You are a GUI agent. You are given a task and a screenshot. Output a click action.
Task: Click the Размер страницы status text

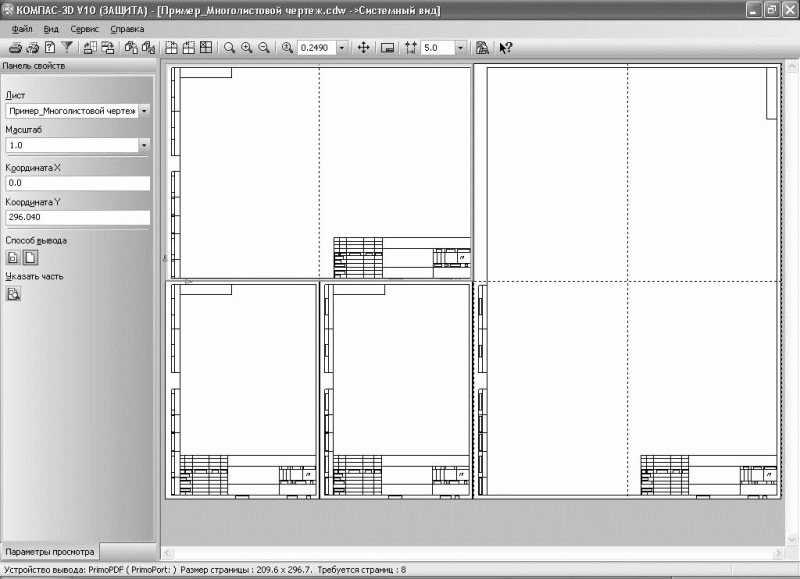(246, 570)
